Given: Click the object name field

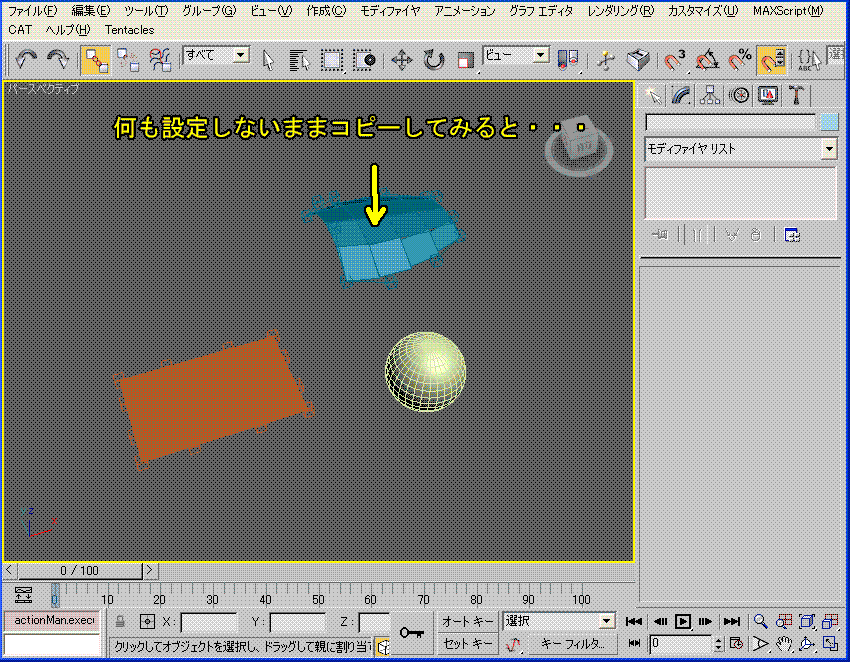Looking at the screenshot, I should [730, 122].
